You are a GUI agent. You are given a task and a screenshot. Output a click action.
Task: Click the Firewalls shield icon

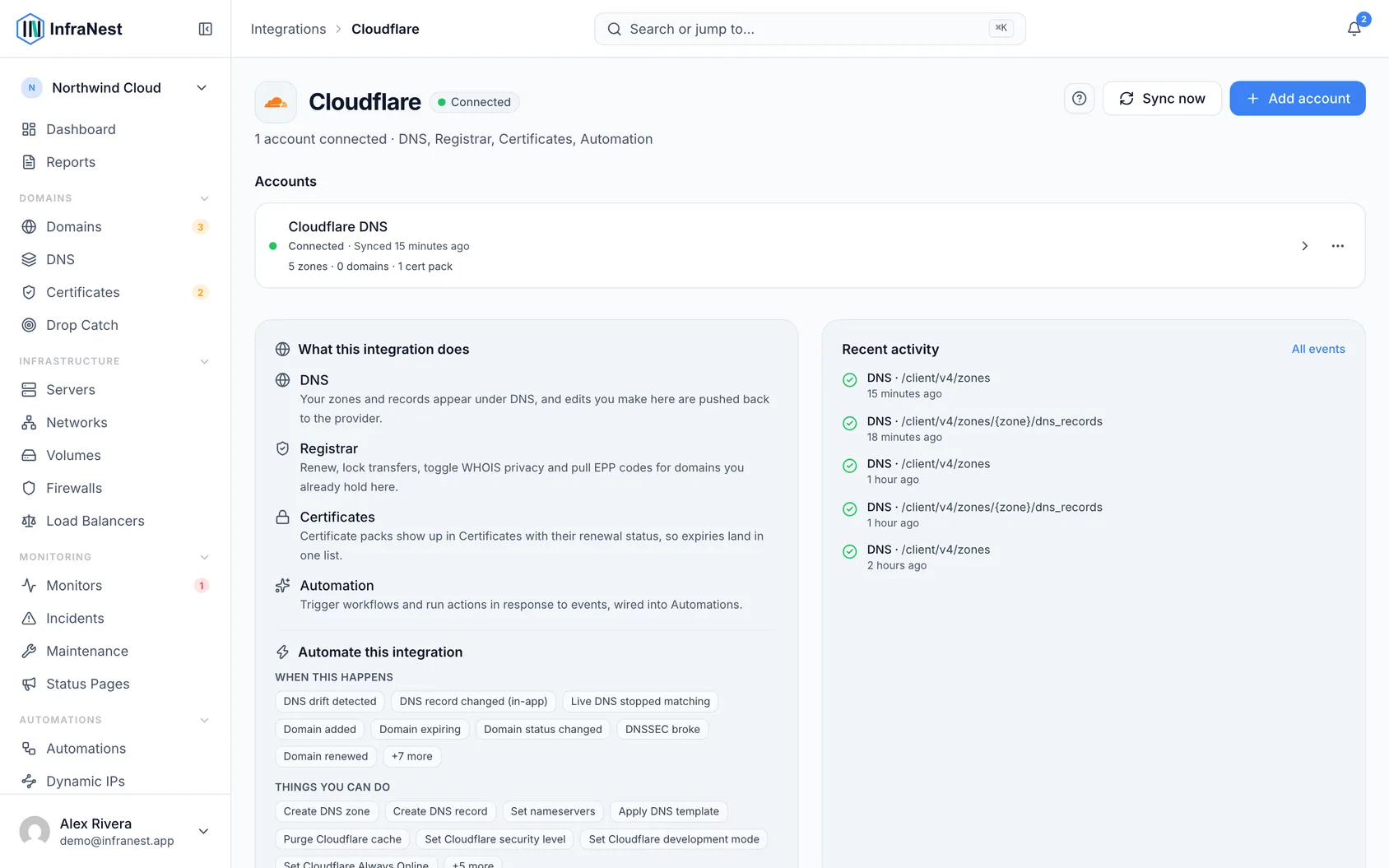coord(29,488)
